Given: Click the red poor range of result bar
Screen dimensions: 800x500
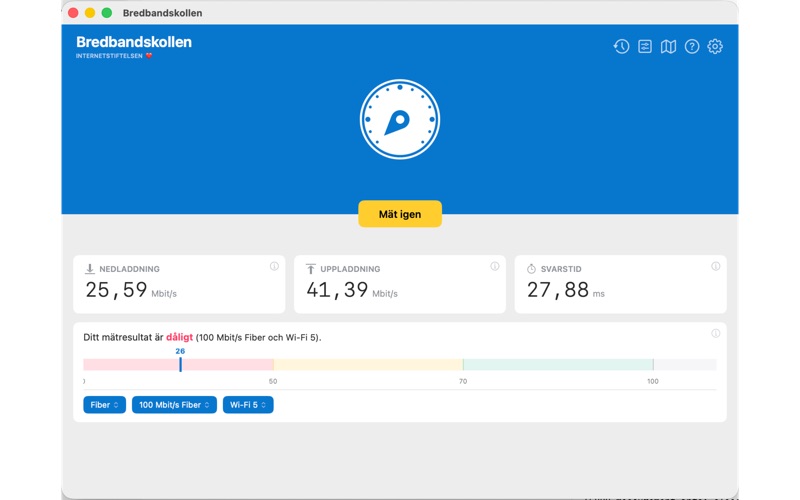Looking at the screenshot, I should [x=179, y=364].
